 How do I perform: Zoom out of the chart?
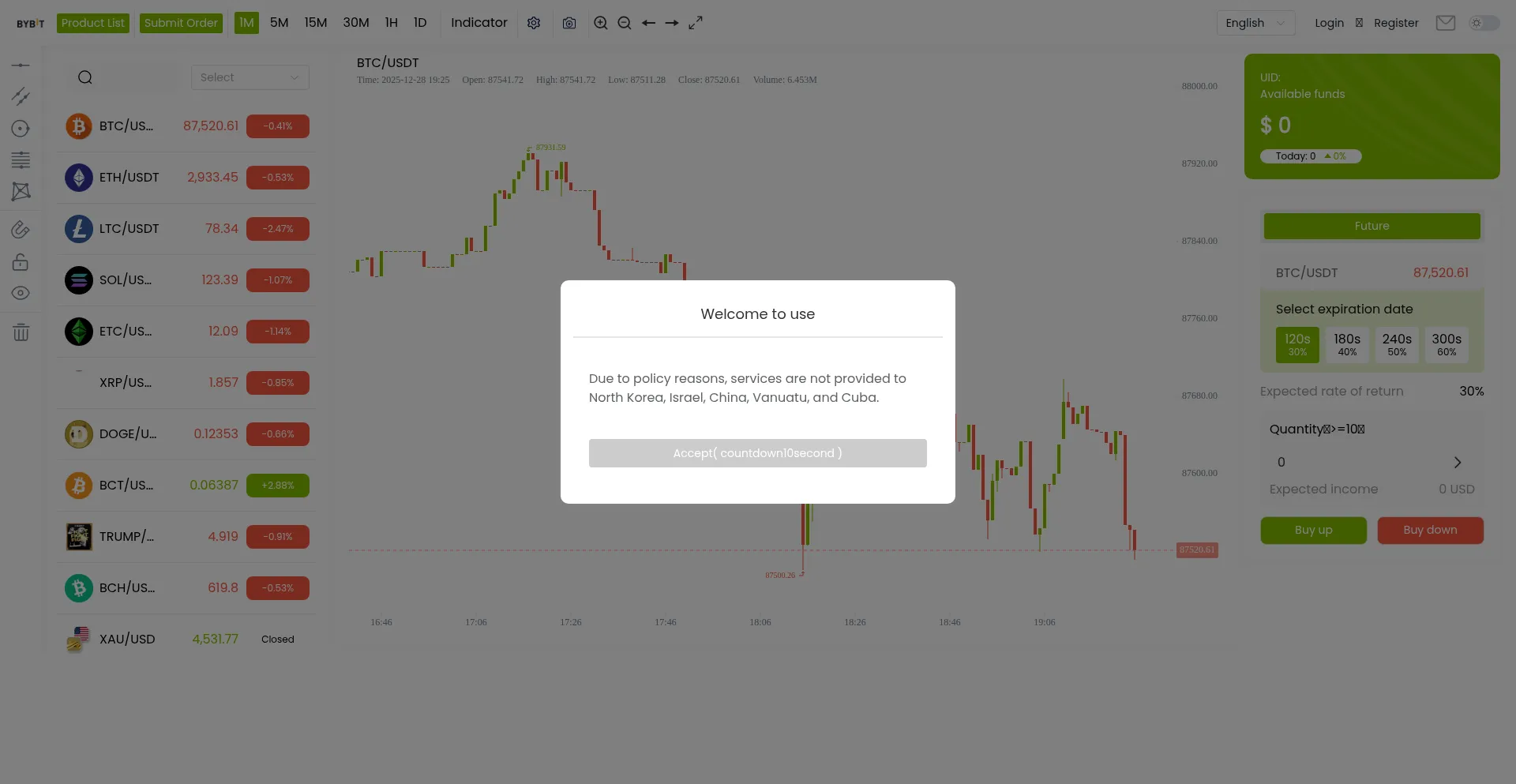point(625,23)
